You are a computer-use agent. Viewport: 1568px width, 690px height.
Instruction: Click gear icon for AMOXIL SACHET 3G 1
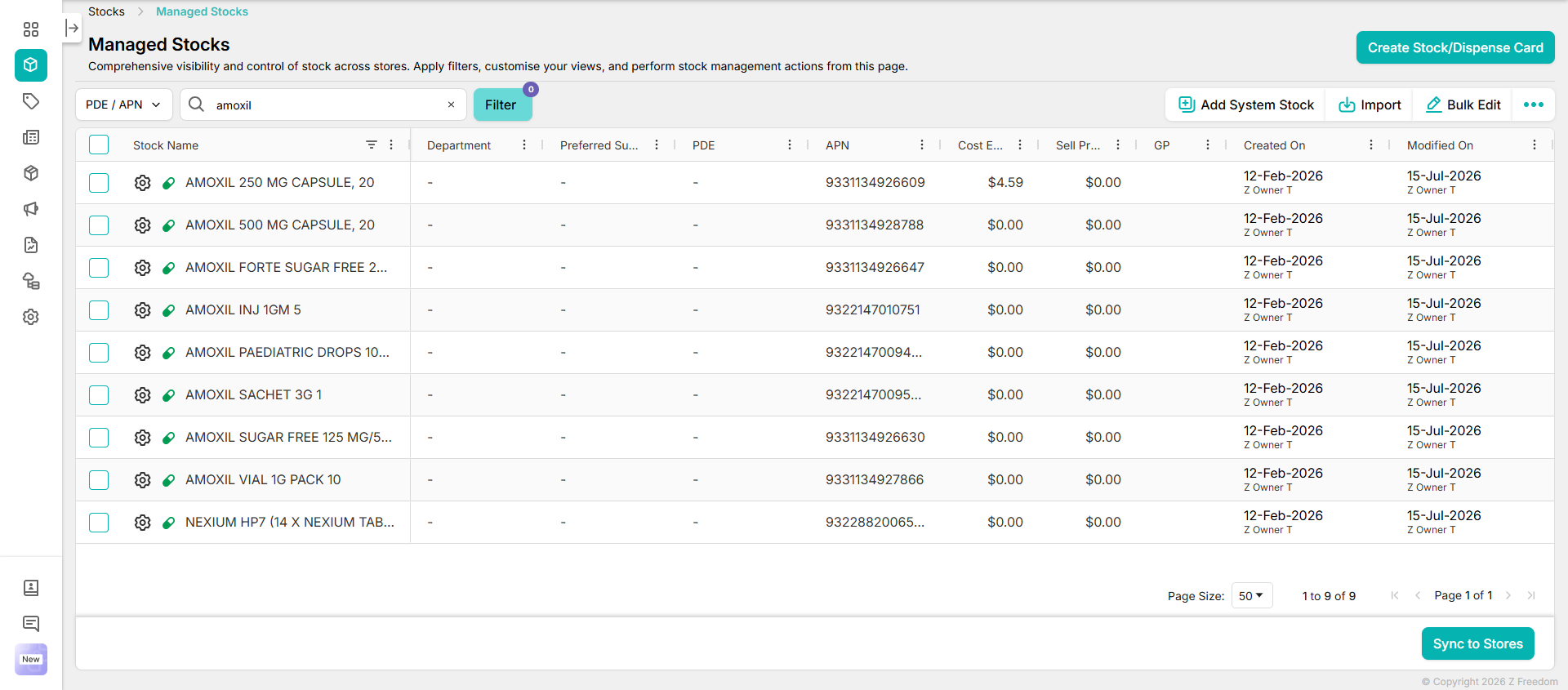pyautogui.click(x=142, y=395)
